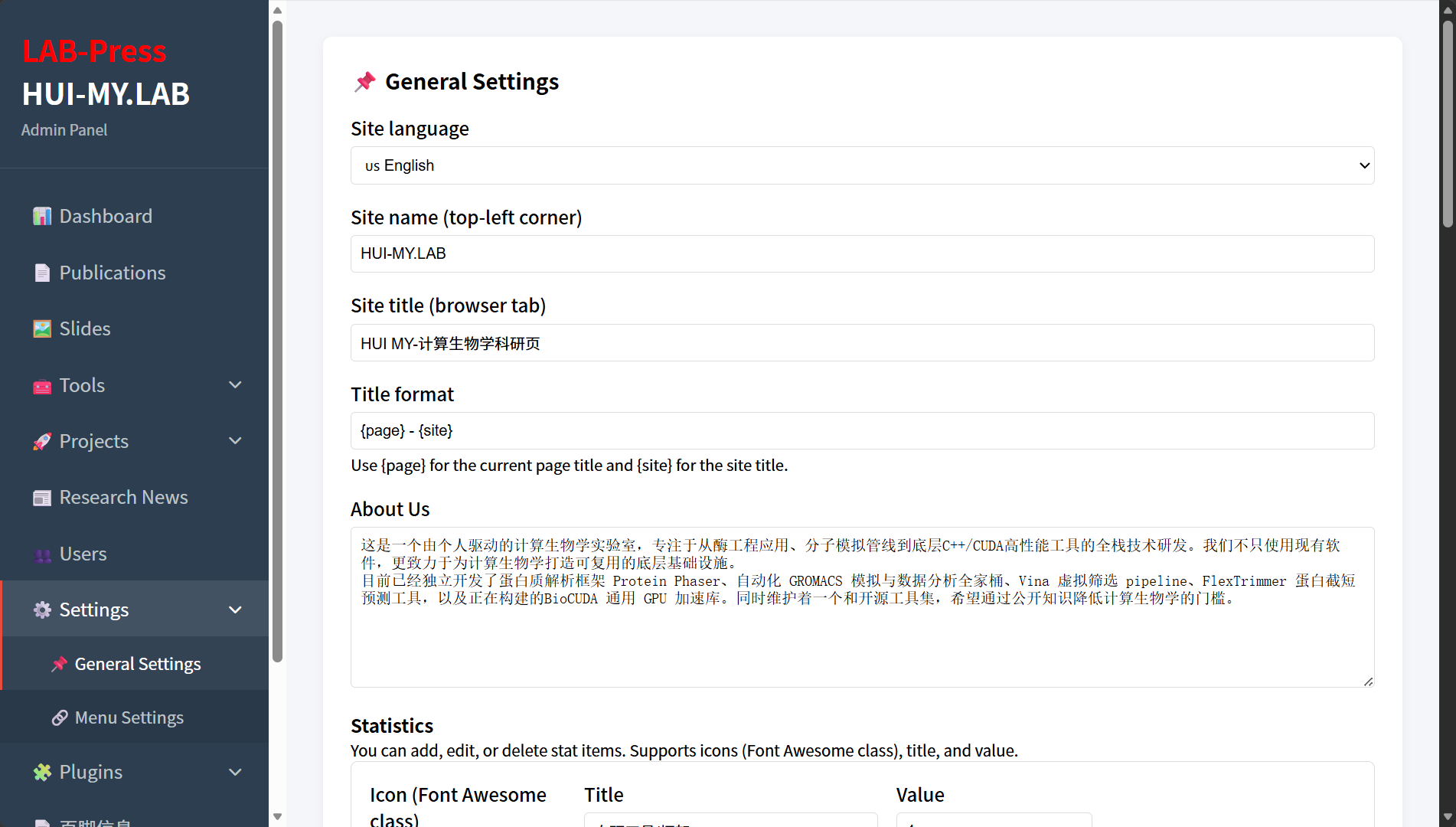
Task: Click the Statistics 'Title' column header
Action: pyautogui.click(x=604, y=795)
